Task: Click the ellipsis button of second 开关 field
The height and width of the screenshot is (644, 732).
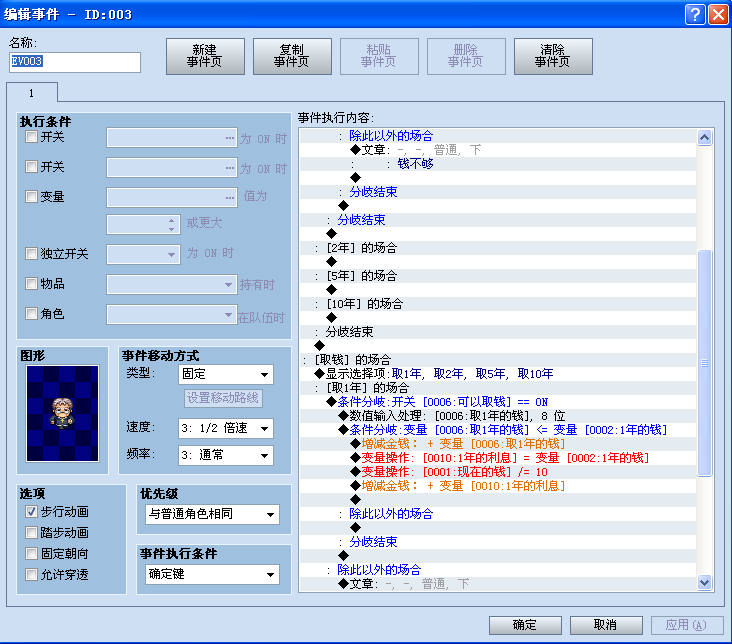Action: 230,168
